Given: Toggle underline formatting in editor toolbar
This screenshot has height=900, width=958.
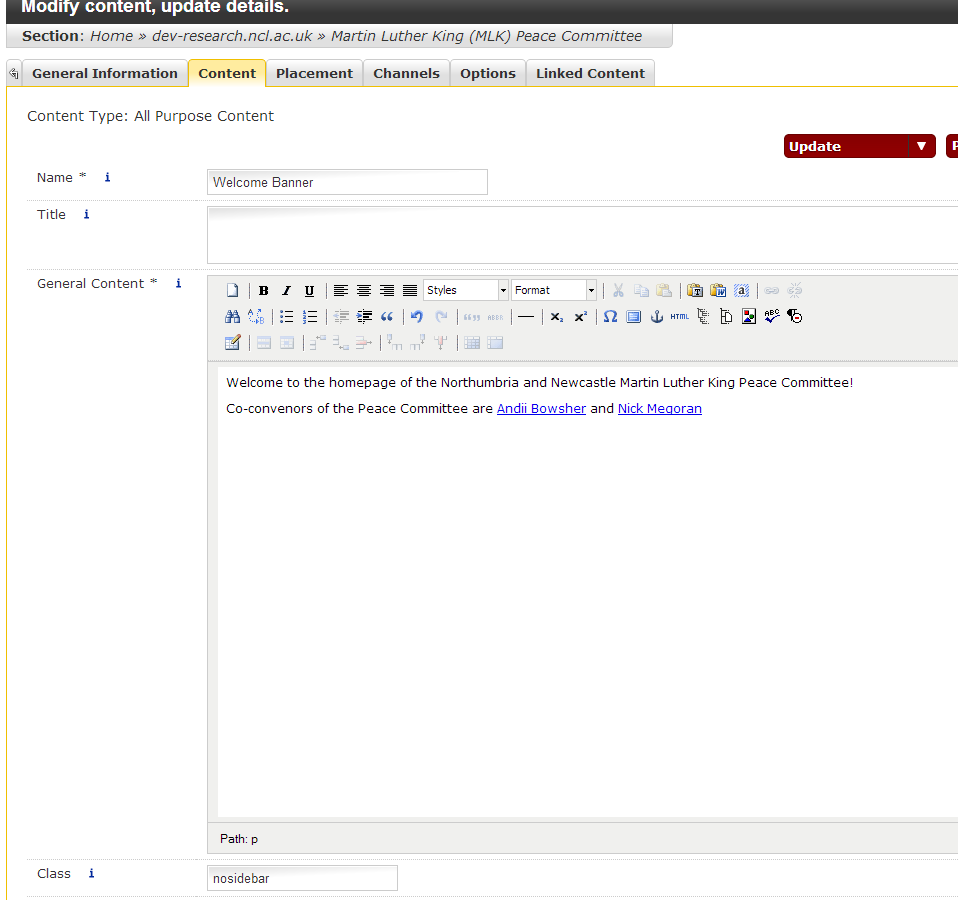Looking at the screenshot, I should point(309,291).
